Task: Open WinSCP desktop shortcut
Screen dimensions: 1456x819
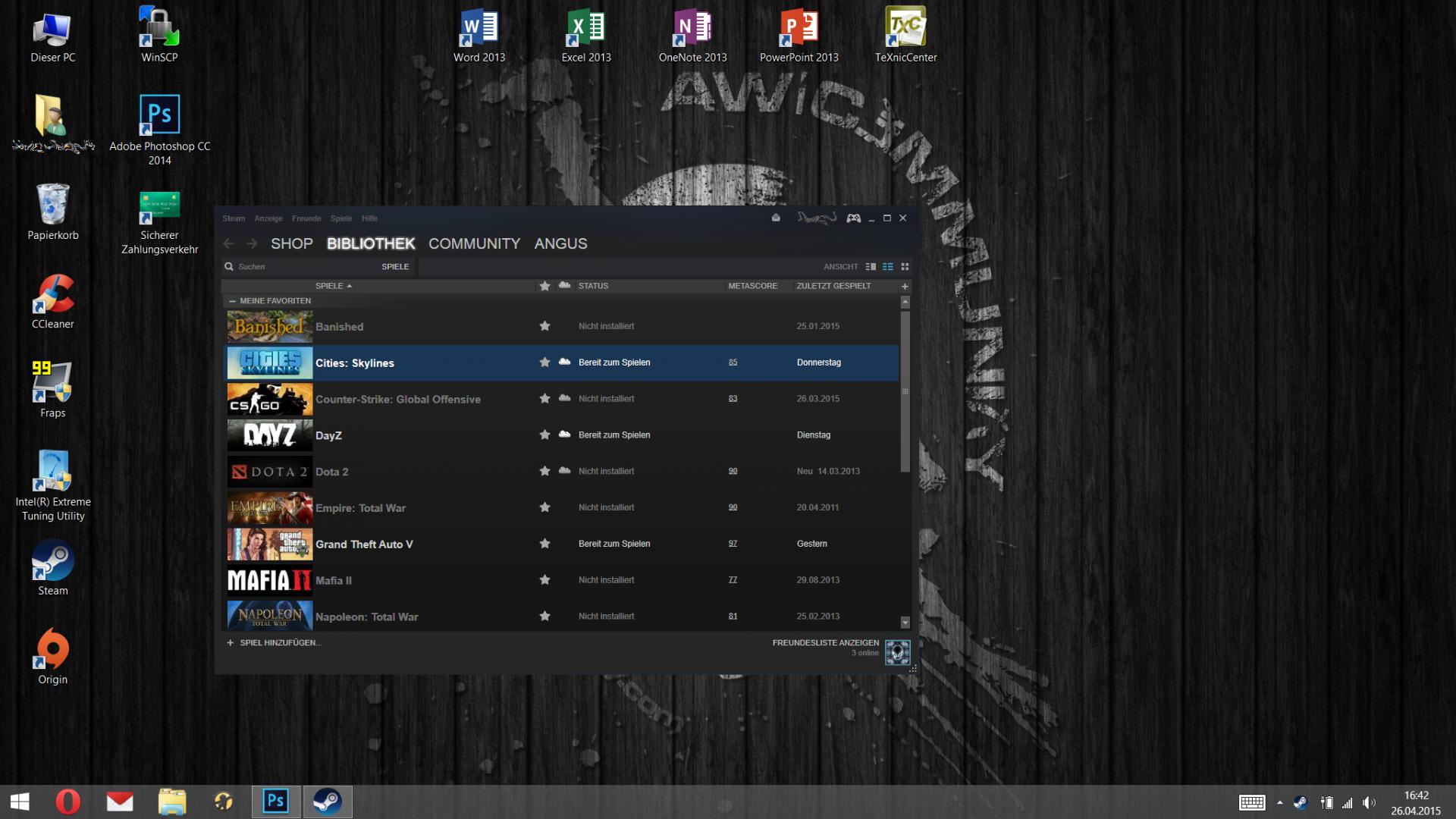Action: [159, 35]
